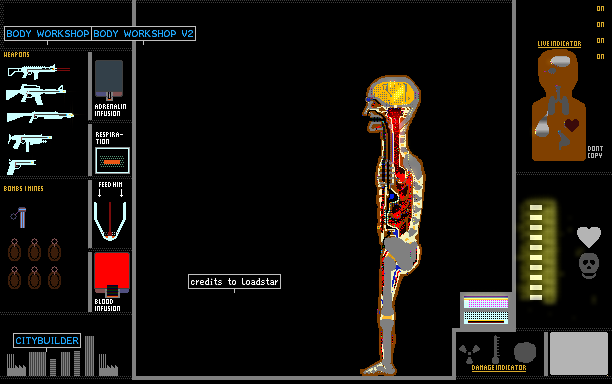This screenshot has height=384, width=612.
Task: Click the Feed Him funnel
Action: click(x=110, y=220)
